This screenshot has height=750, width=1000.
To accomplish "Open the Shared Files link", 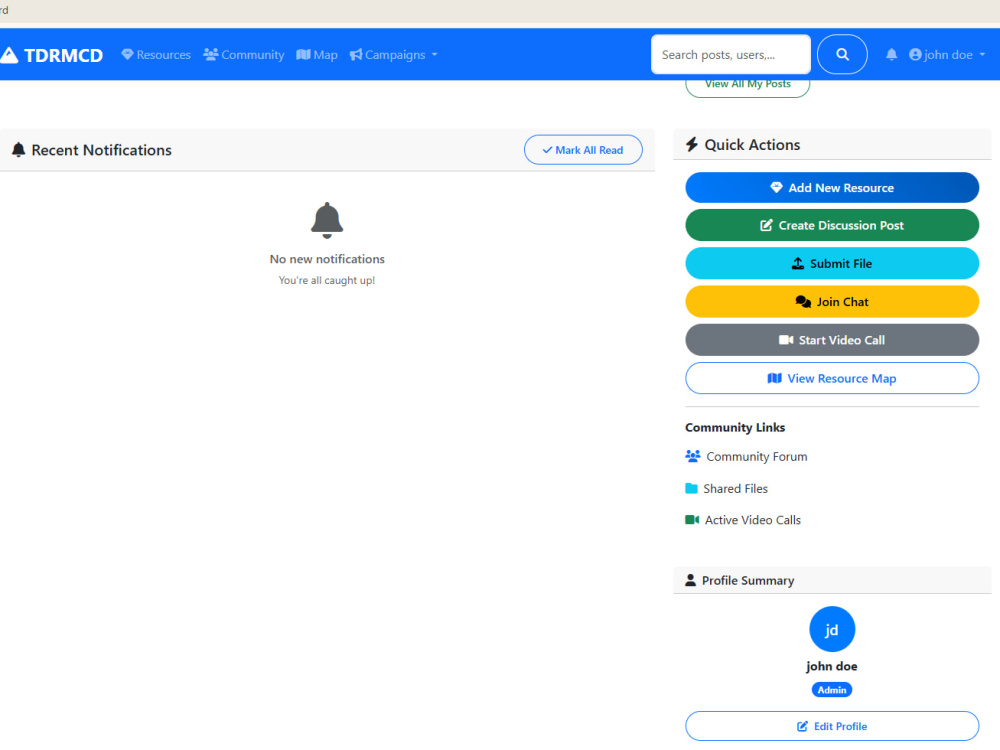I will coord(726,489).
